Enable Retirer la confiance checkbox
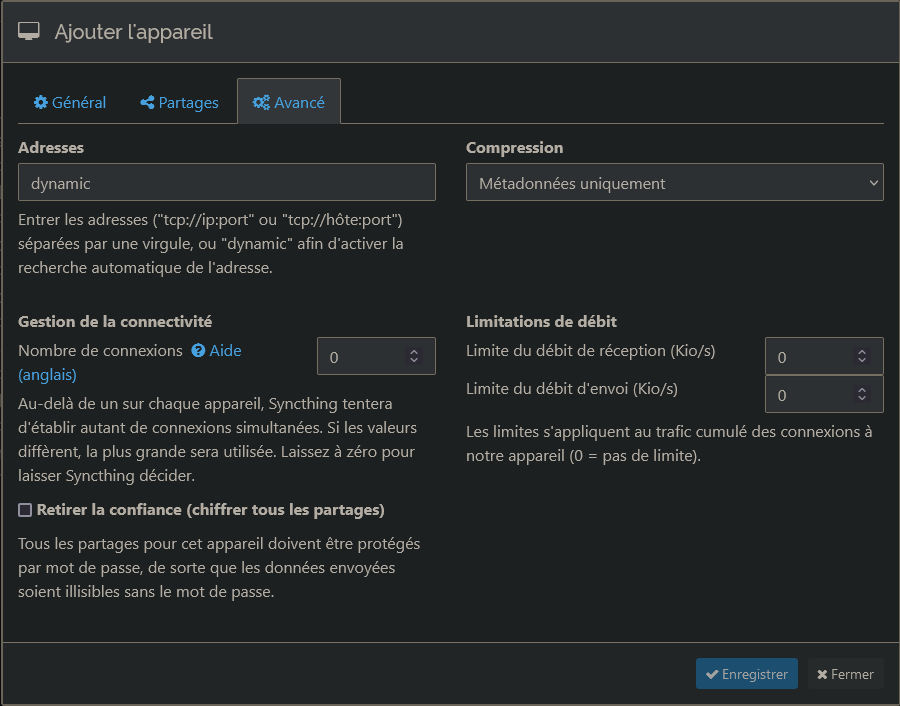The height and width of the screenshot is (706, 900). 25,510
